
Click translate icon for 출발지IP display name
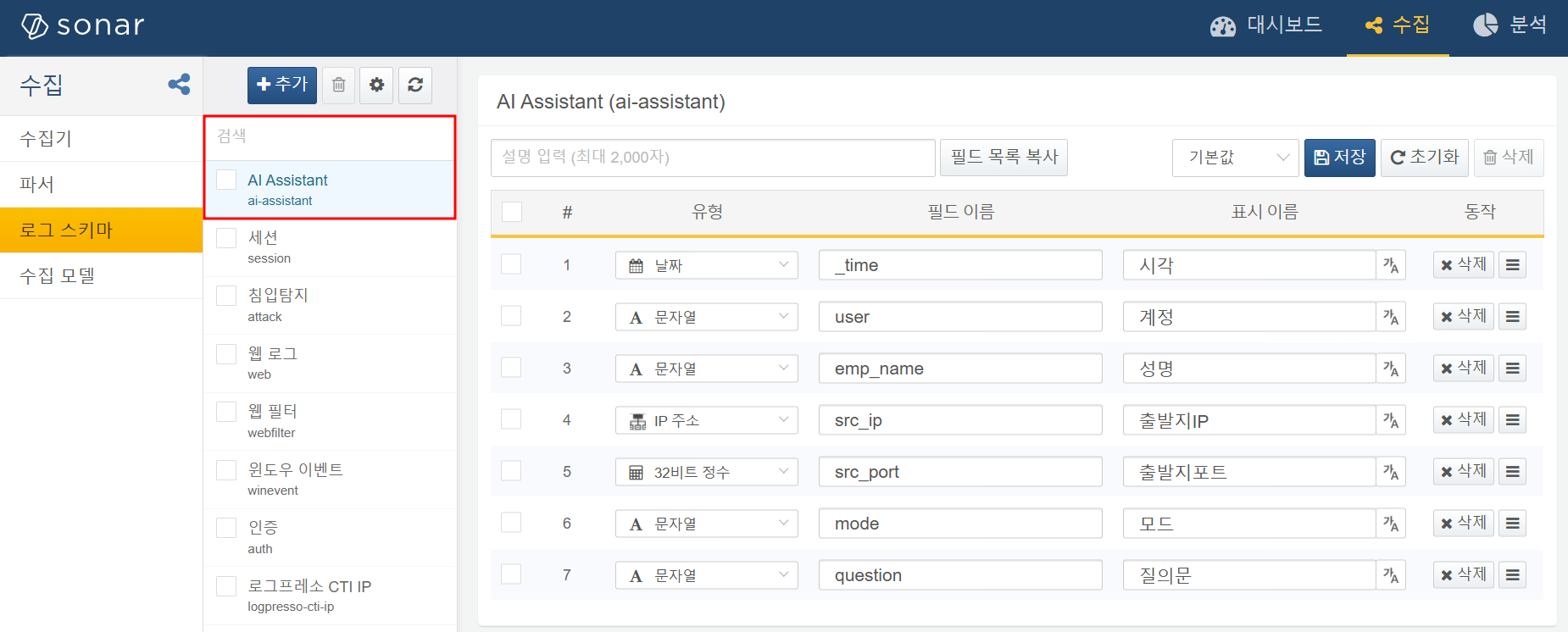click(x=1391, y=420)
